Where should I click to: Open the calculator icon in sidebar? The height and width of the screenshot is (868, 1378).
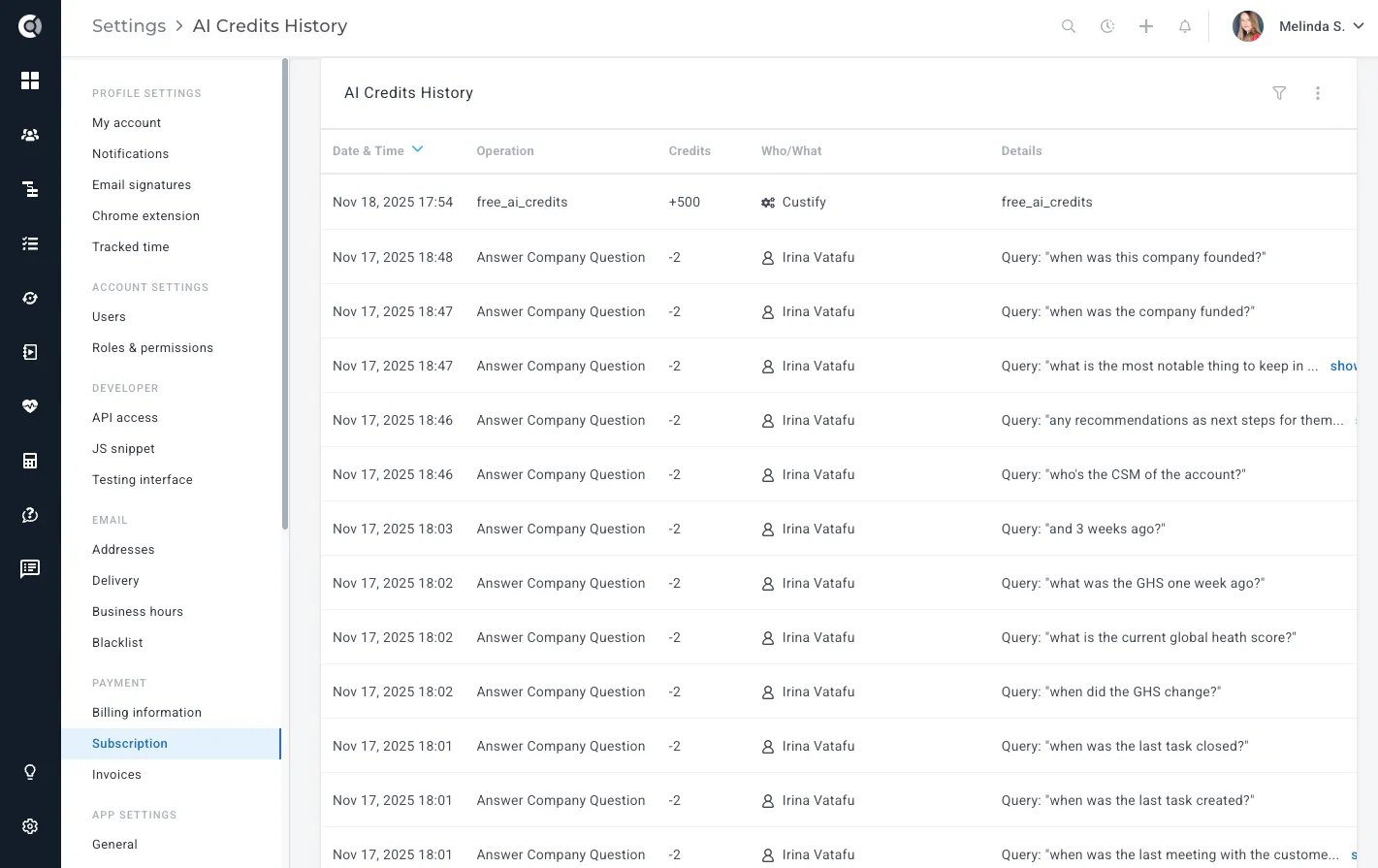coord(30,461)
